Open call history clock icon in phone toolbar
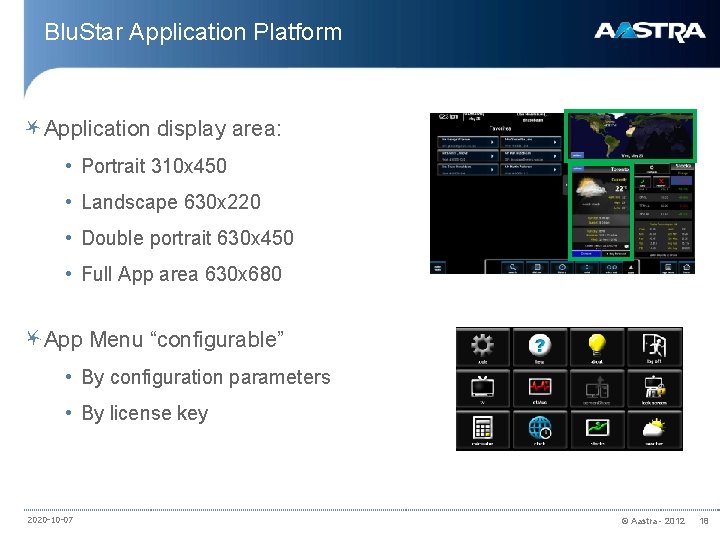Image resolution: width=720 pixels, height=540 pixels. tap(562, 268)
